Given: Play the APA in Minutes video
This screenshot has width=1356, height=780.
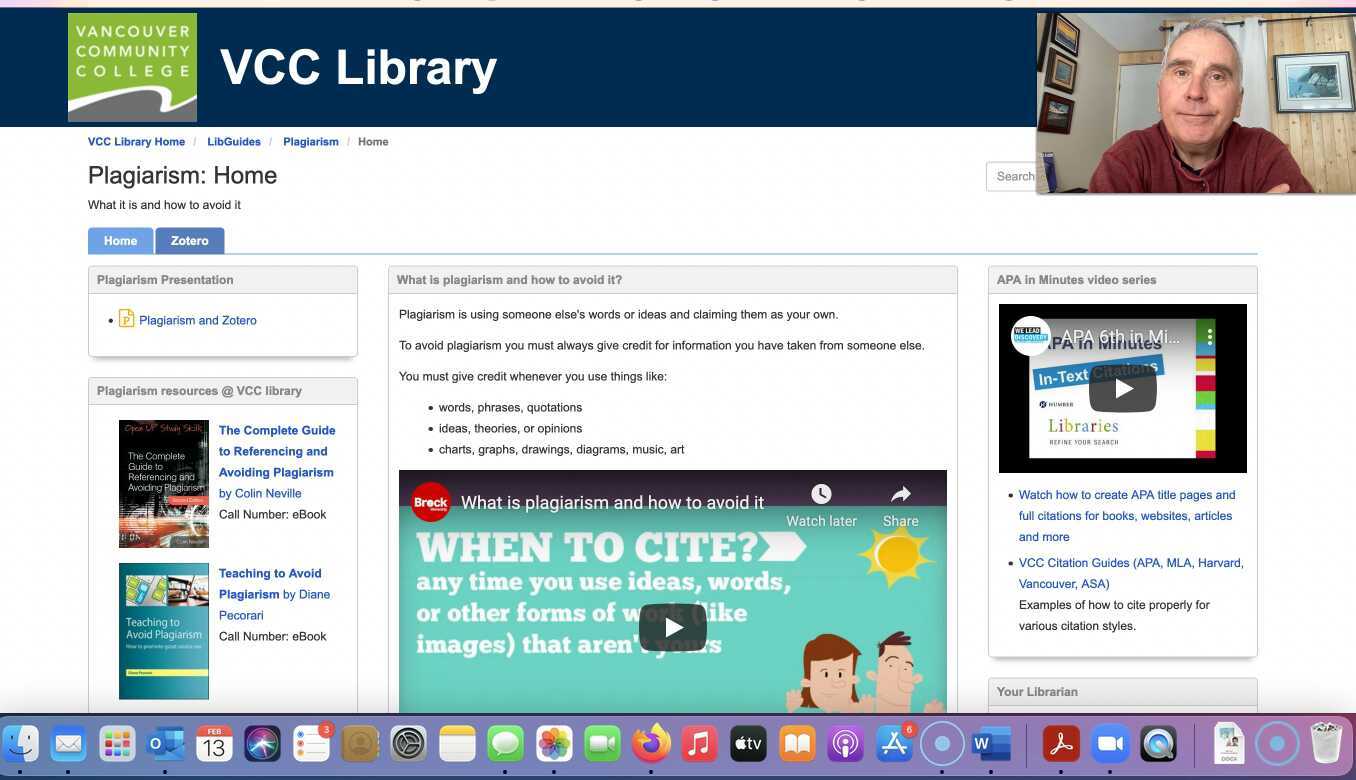Looking at the screenshot, I should point(1122,388).
